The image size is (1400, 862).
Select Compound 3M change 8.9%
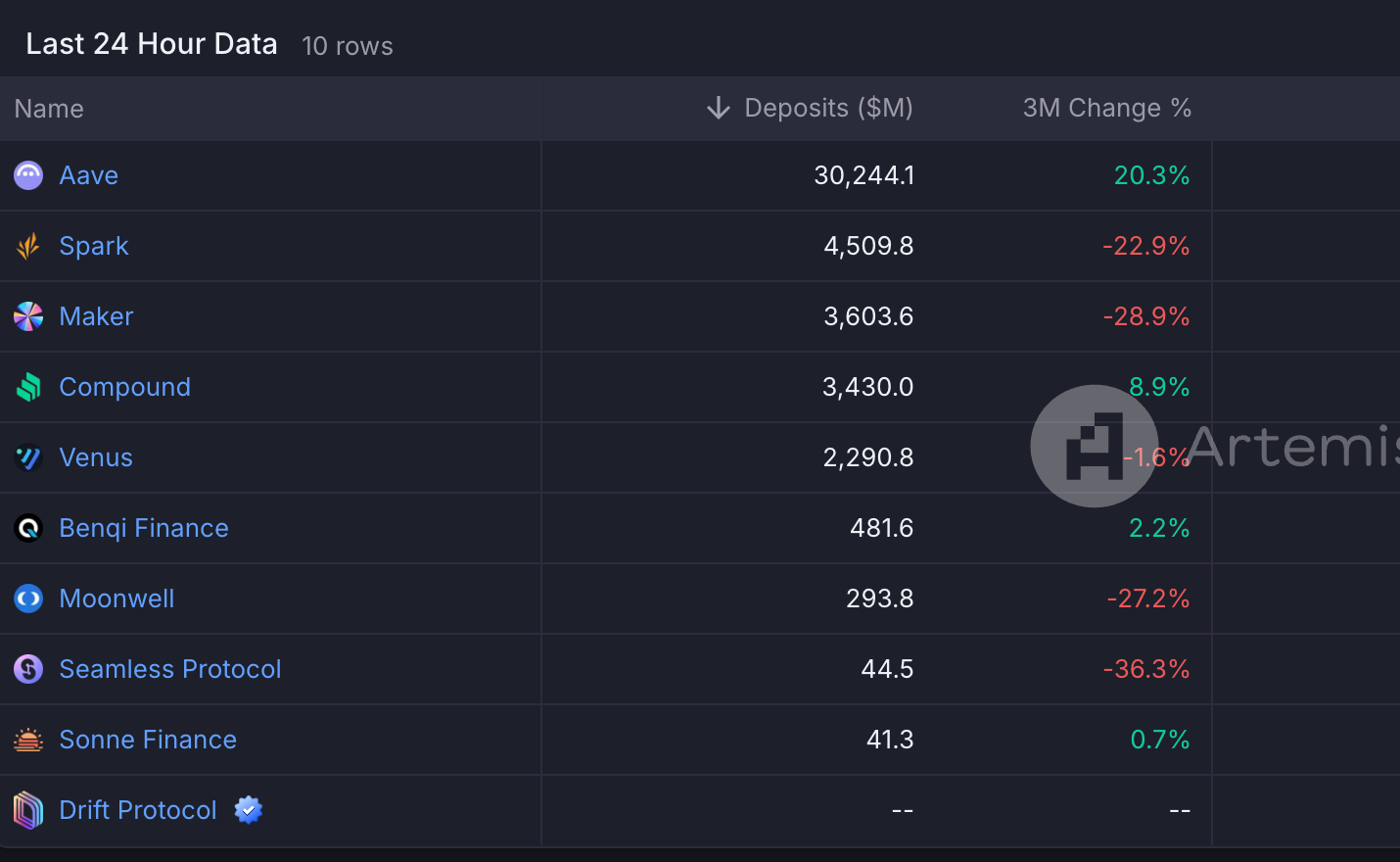click(x=1160, y=387)
